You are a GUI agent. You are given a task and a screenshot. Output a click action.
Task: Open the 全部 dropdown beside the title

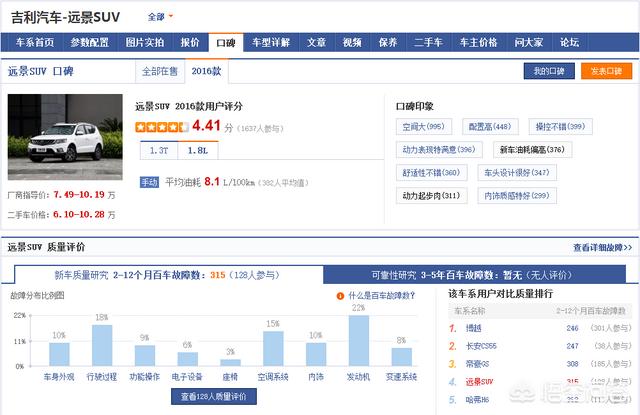(160, 17)
